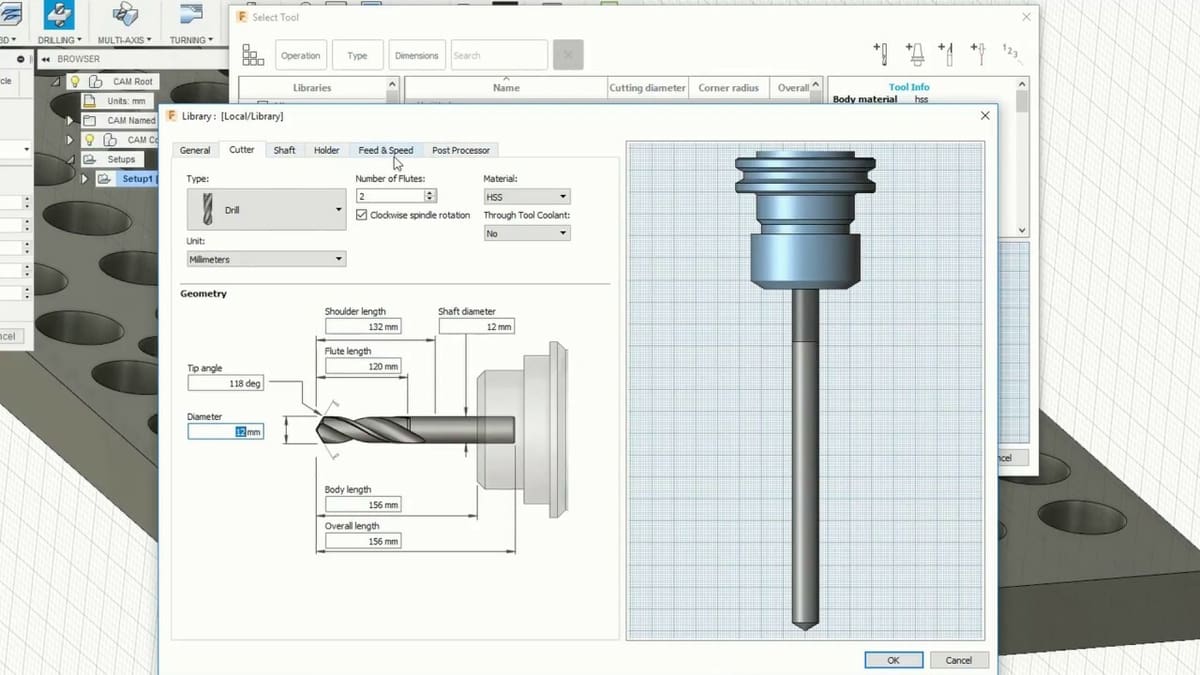This screenshot has height=675, width=1200.
Task: Collapse the BROWSER panel with double-arrow icon
Action: [x=45, y=59]
